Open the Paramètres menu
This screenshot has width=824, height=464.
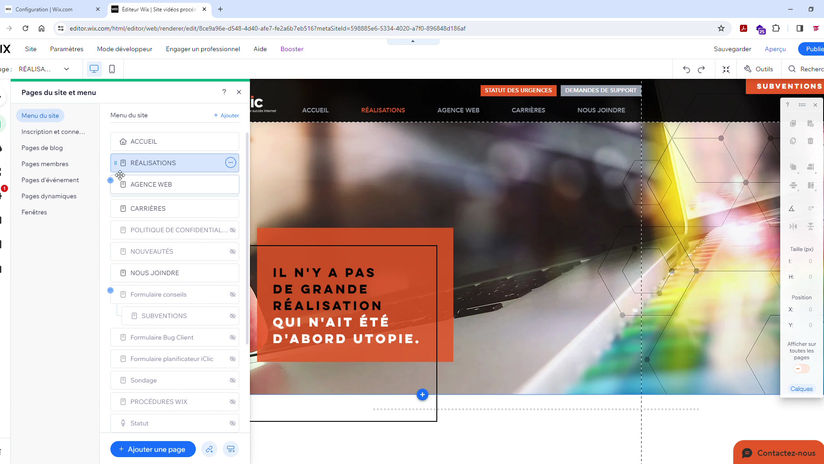[x=66, y=49]
